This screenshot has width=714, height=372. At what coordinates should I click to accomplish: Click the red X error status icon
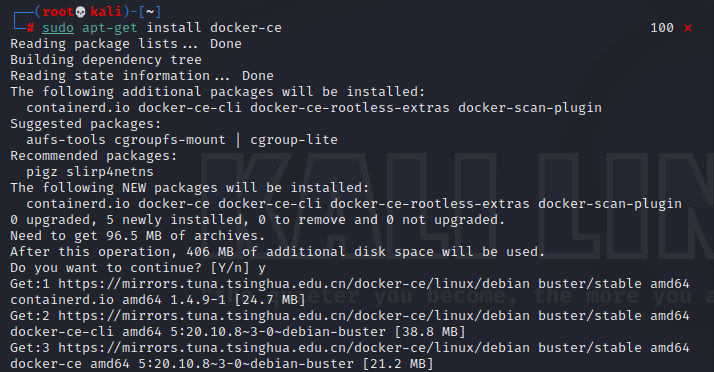688,28
